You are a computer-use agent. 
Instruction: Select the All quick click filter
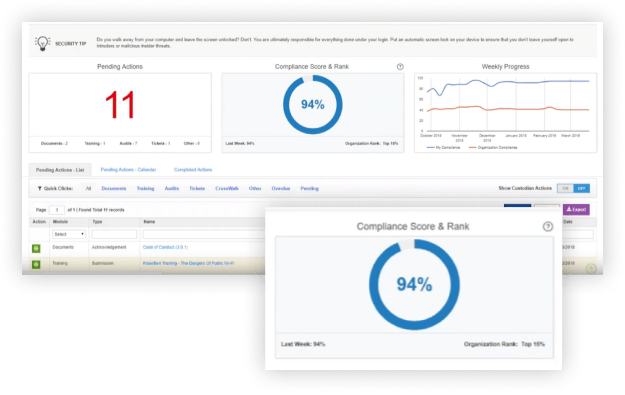[x=88, y=188]
